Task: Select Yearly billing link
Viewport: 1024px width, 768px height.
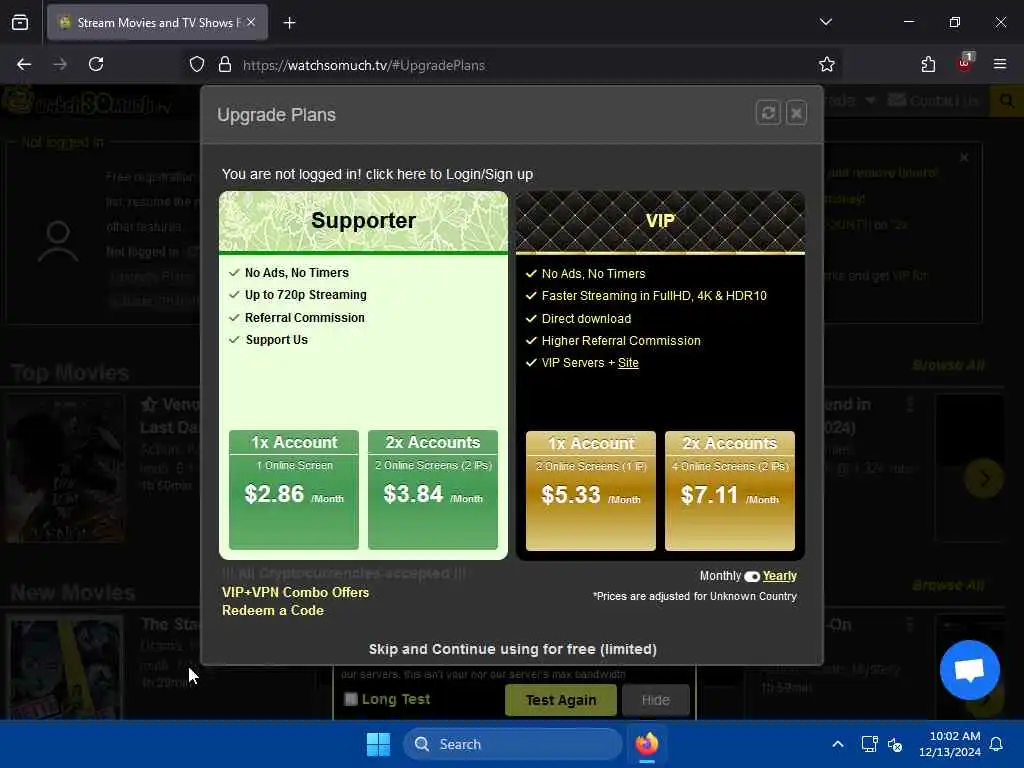Action: [x=779, y=575]
